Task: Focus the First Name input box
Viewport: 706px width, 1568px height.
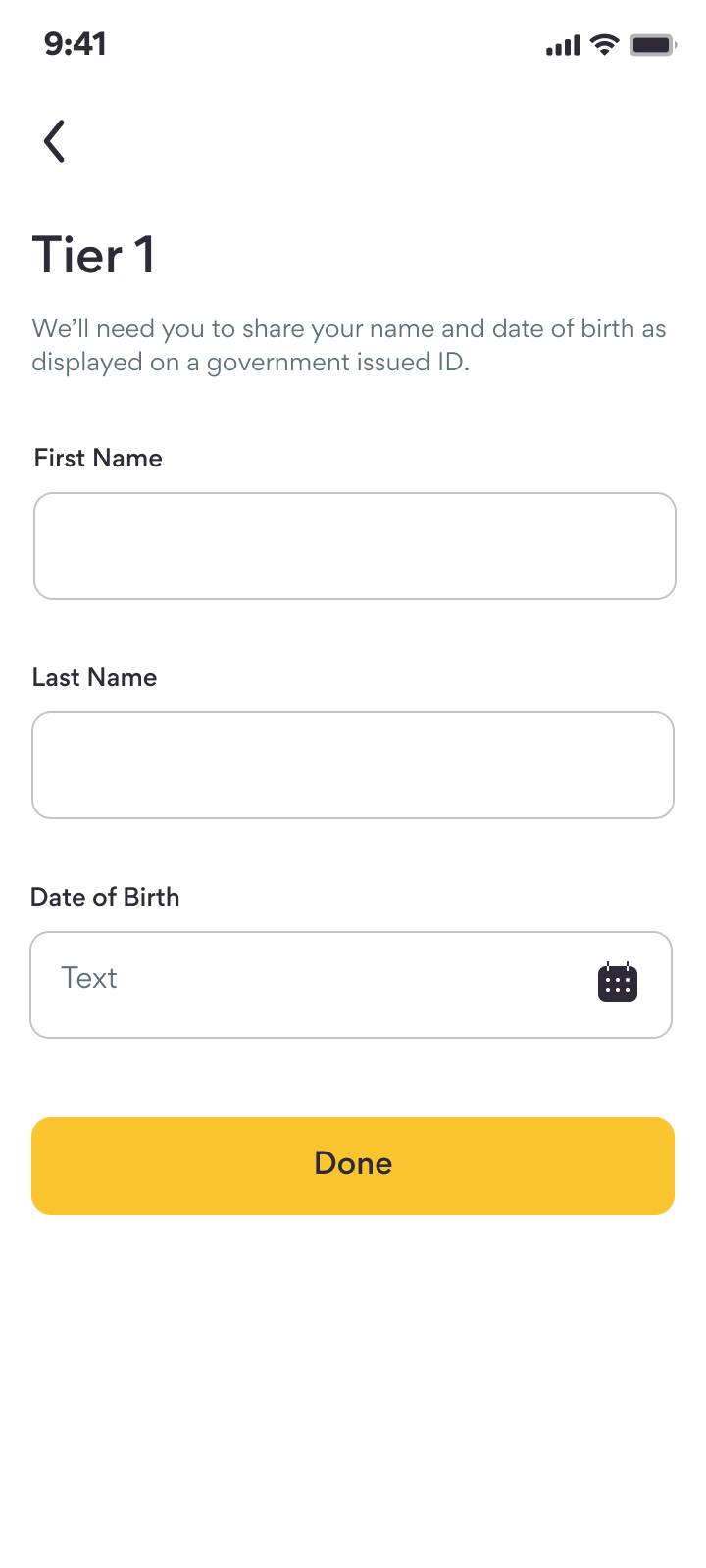Action: (354, 546)
